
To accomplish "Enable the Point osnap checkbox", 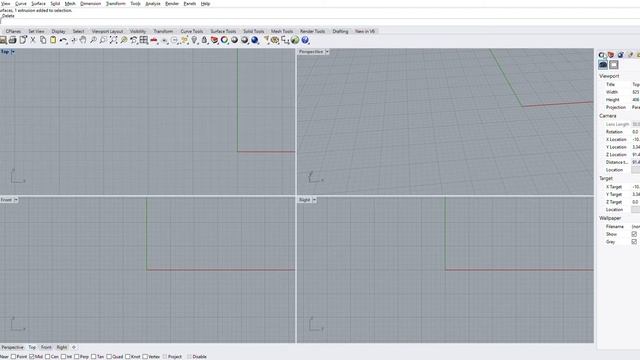I will coord(13,356).
